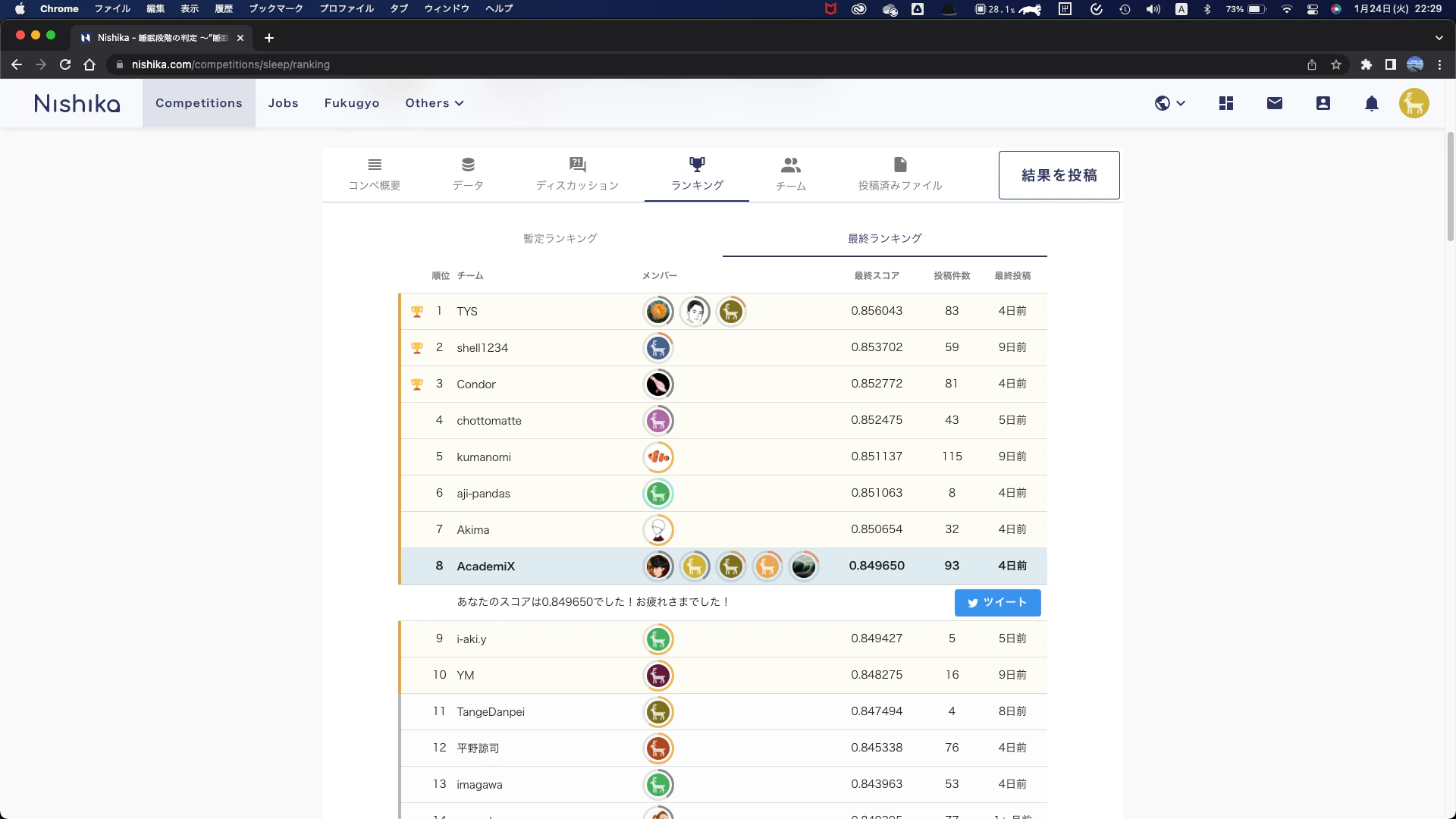Click second AcademiX member avatar

tap(695, 566)
